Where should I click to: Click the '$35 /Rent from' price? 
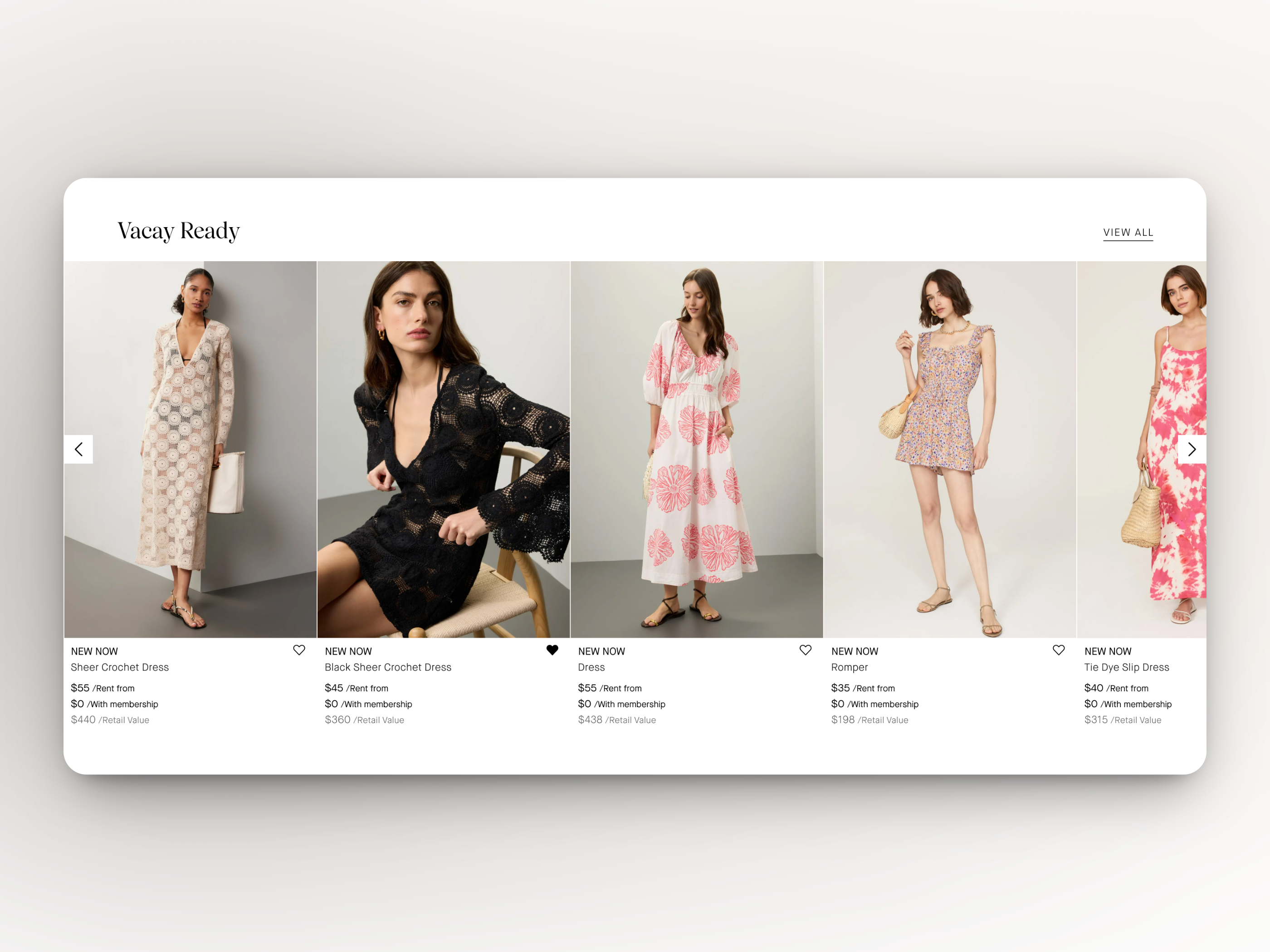coord(863,688)
